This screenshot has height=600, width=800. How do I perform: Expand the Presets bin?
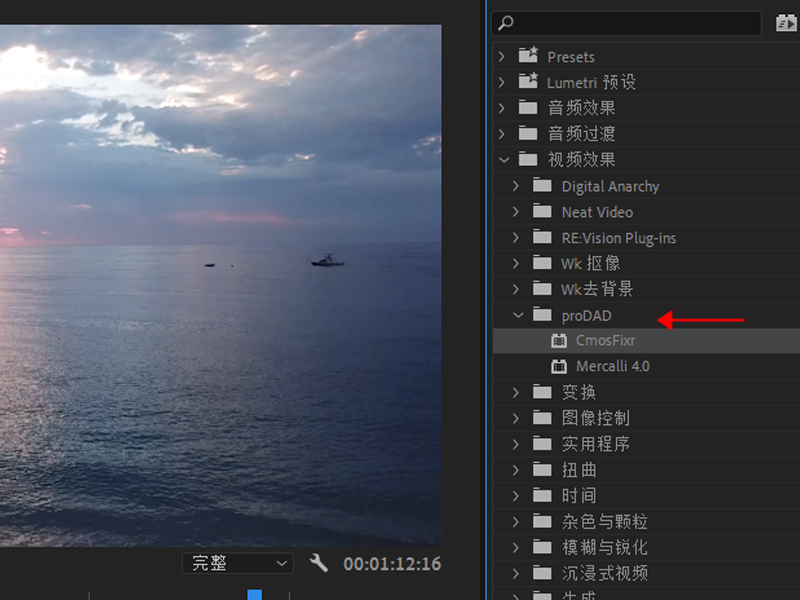502,57
